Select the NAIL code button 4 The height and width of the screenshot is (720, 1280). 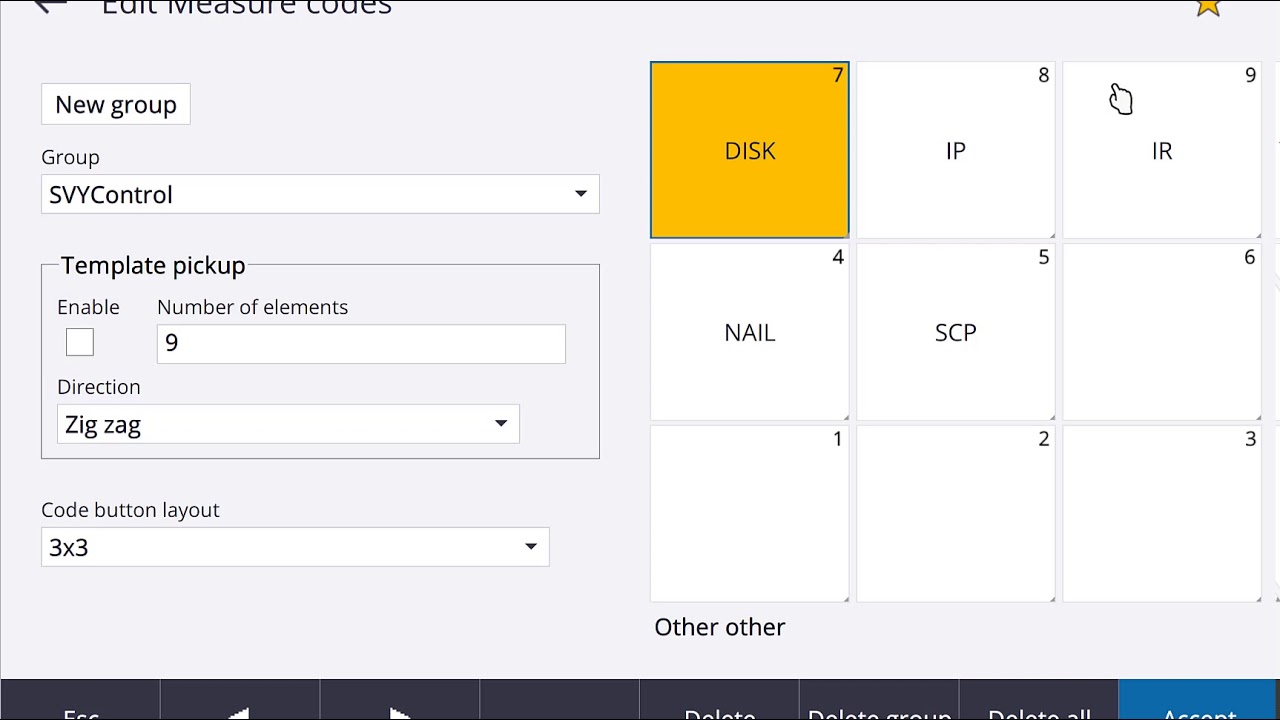(750, 332)
